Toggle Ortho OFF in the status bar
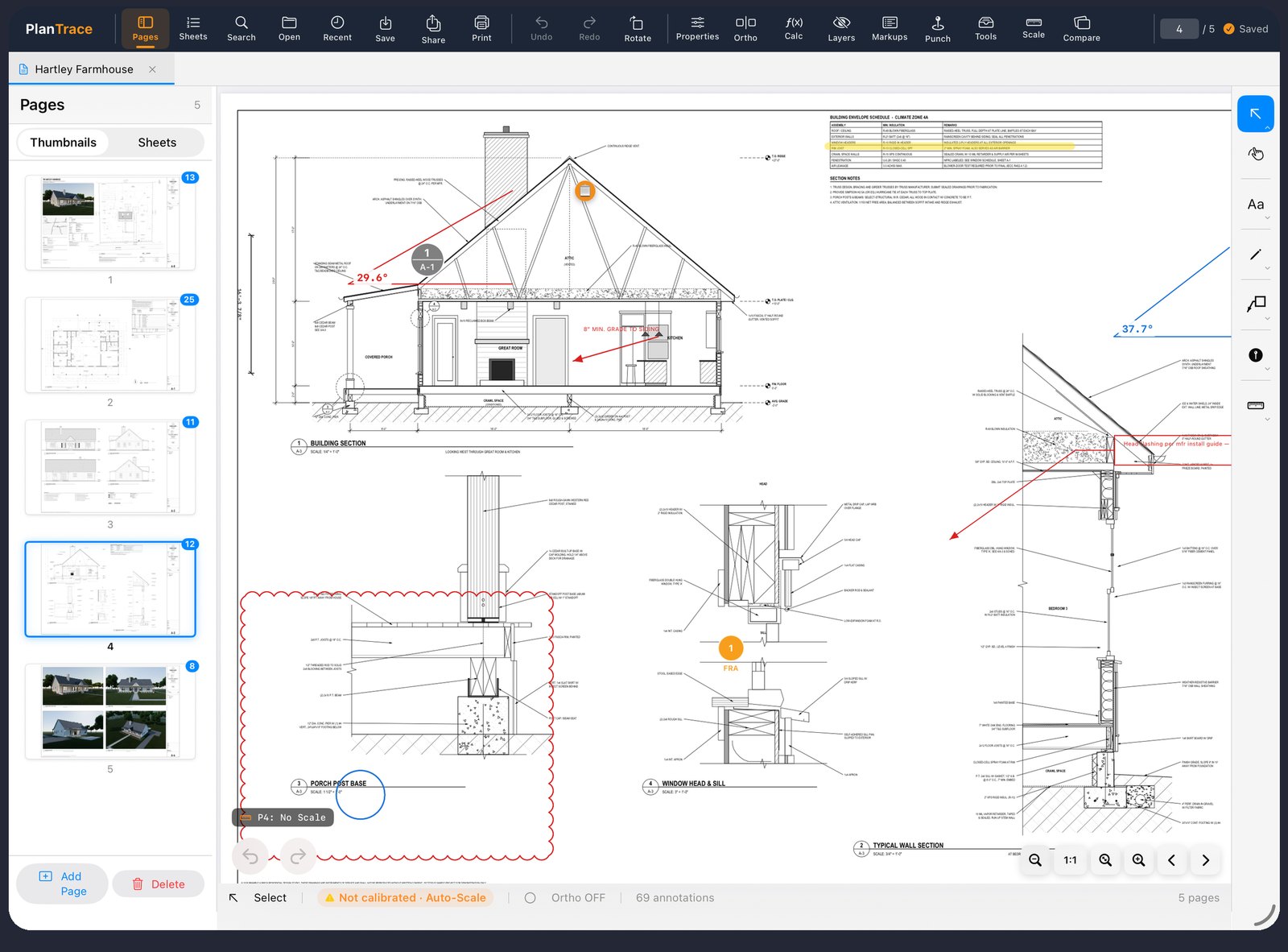The image size is (1288, 952). [x=565, y=897]
